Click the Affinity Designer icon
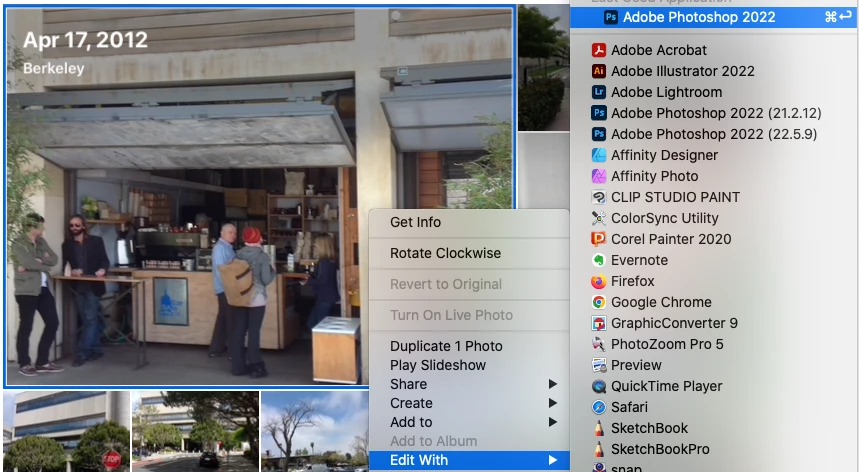 click(x=598, y=155)
